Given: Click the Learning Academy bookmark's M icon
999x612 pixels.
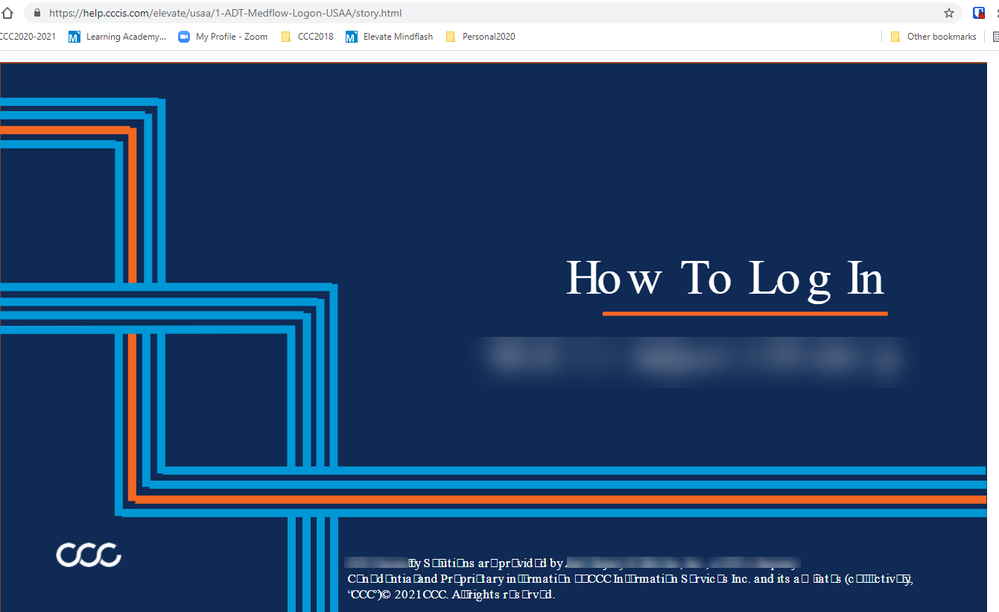Looking at the screenshot, I should point(74,37).
